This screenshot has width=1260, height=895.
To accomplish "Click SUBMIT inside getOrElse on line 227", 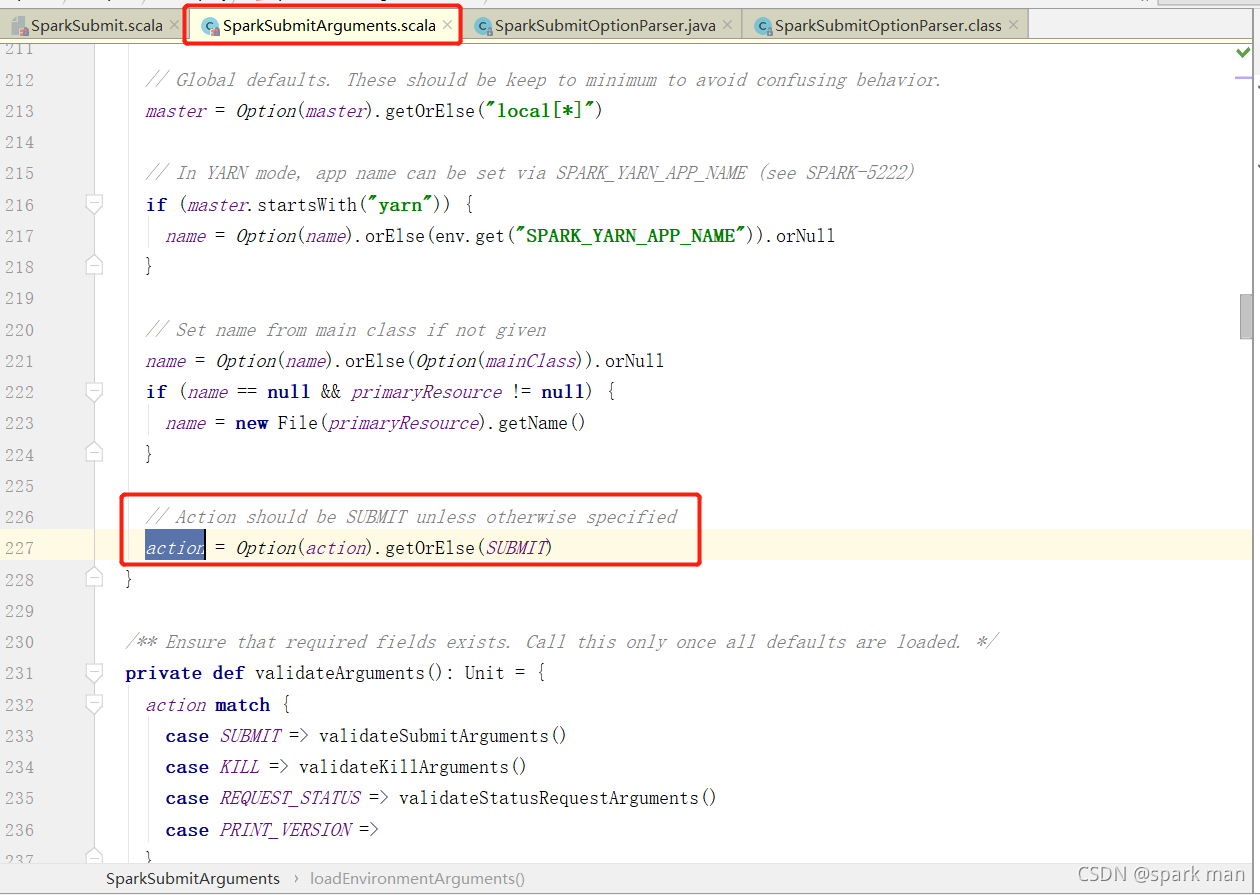I will click(x=517, y=548).
